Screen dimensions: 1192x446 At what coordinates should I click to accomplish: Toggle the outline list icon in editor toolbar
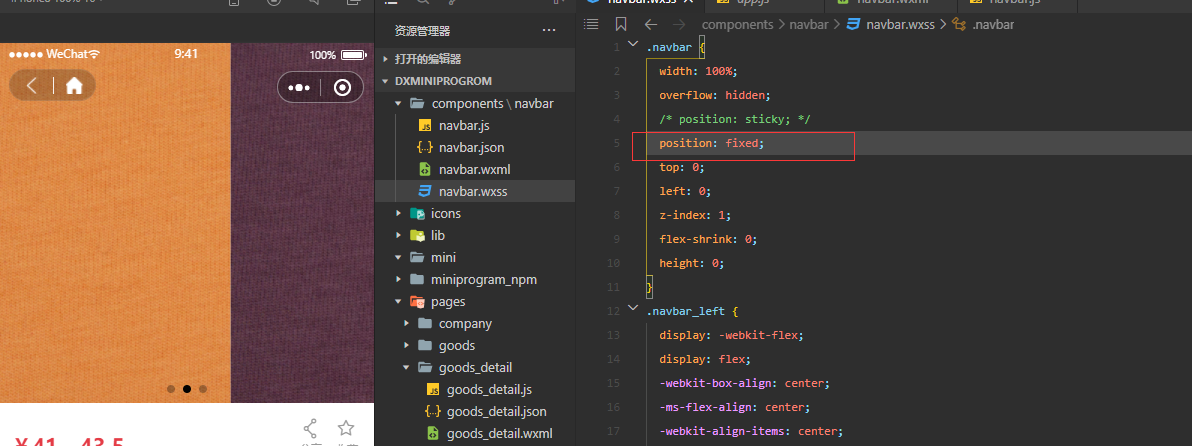click(592, 24)
